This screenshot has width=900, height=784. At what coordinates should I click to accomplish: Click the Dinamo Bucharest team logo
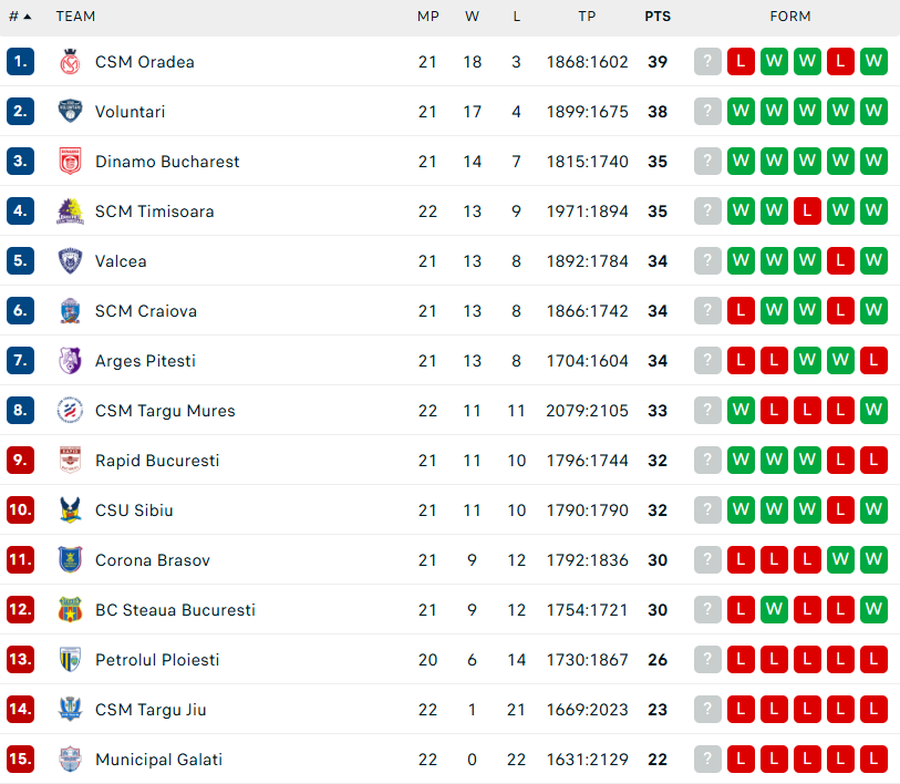tap(70, 162)
